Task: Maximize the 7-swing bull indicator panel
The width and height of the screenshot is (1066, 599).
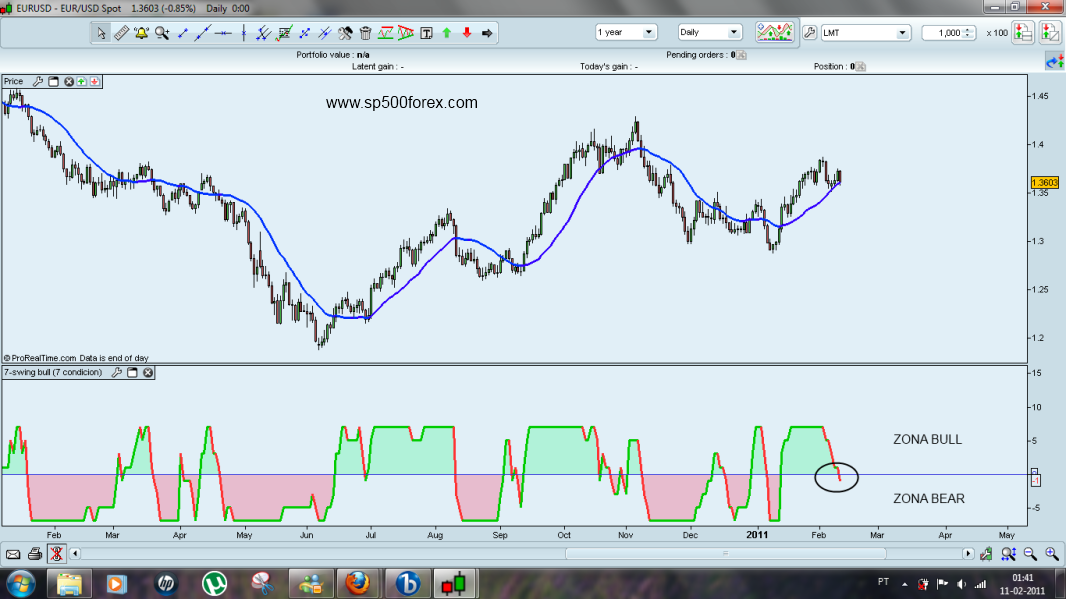Action: tap(133, 373)
